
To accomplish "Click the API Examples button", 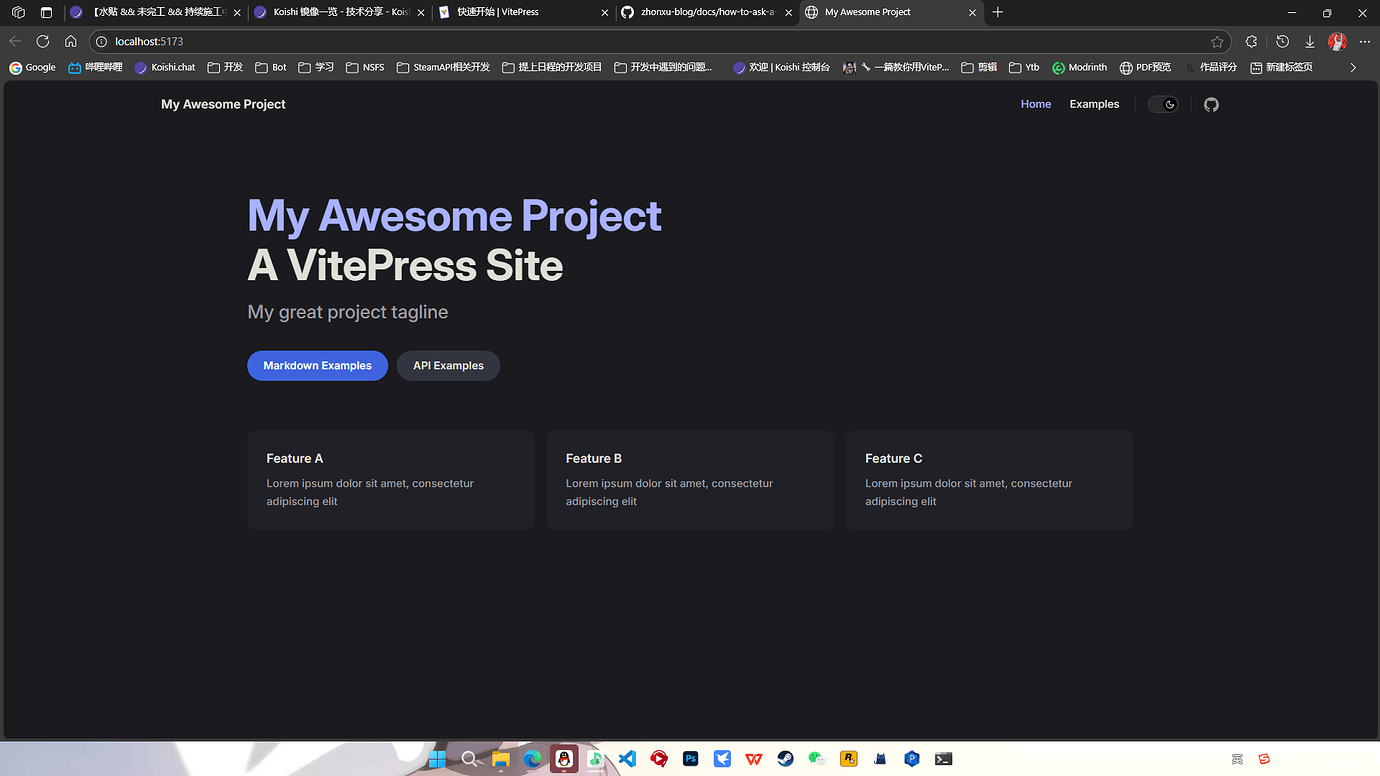I will point(448,365).
